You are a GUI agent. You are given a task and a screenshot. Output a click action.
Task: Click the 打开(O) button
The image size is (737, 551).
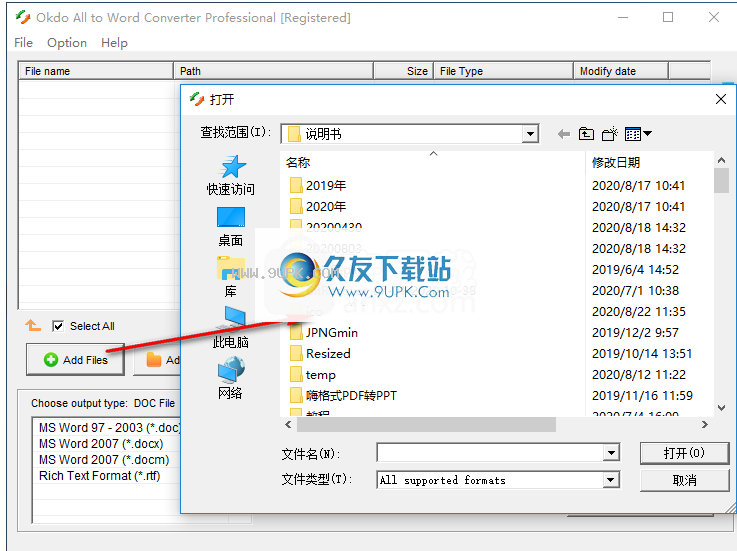click(x=684, y=453)
